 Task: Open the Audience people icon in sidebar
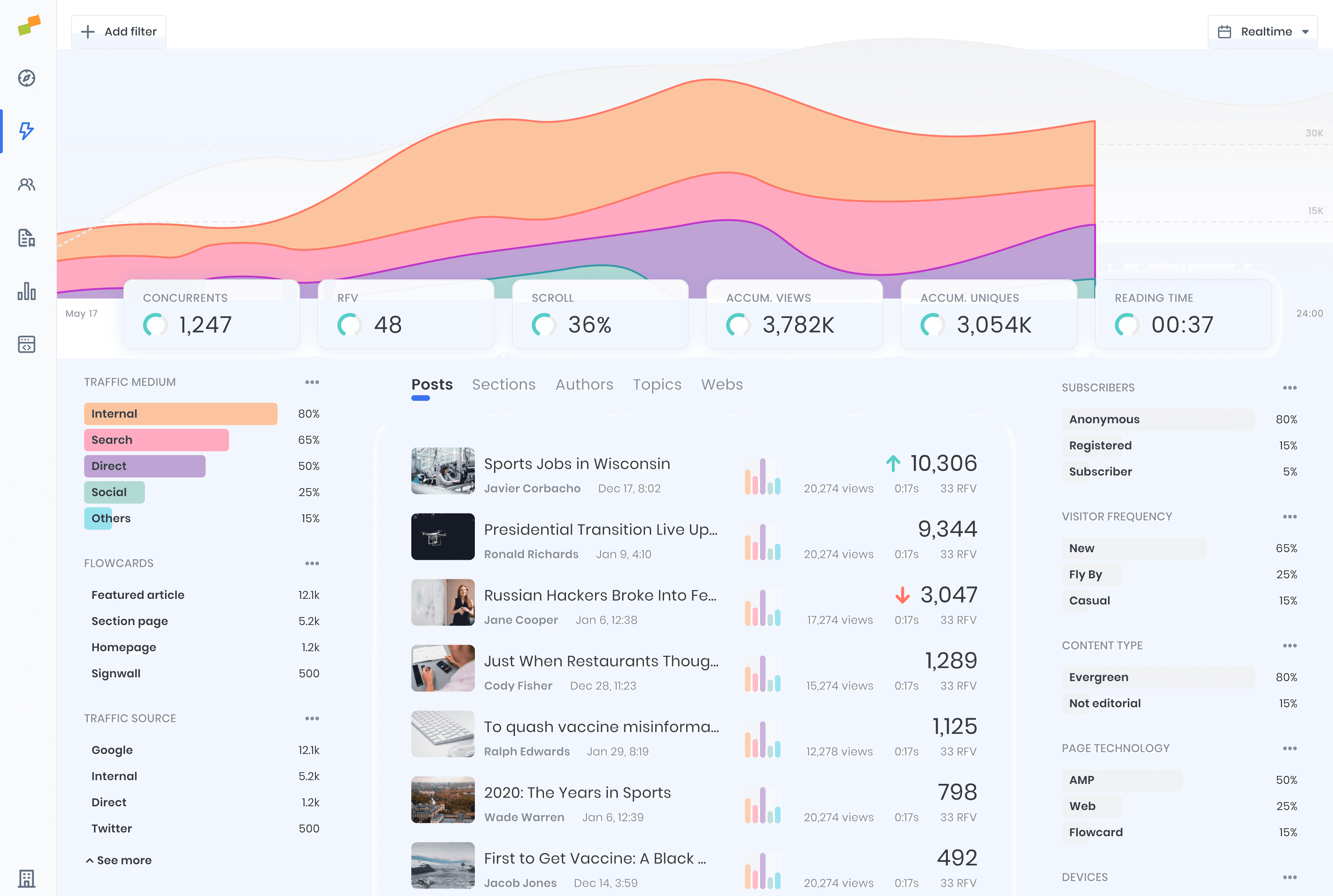click(26, 184)
